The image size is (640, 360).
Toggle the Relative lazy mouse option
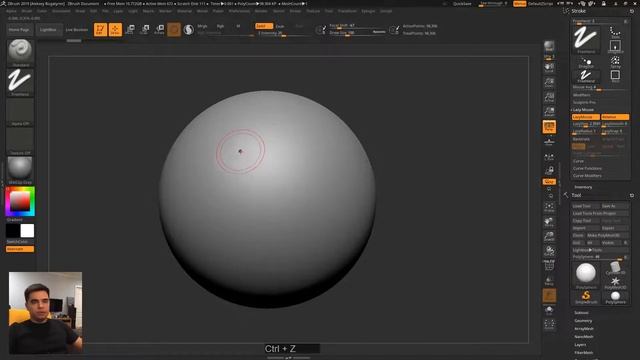pyautogui.click(x=615, y=117)
